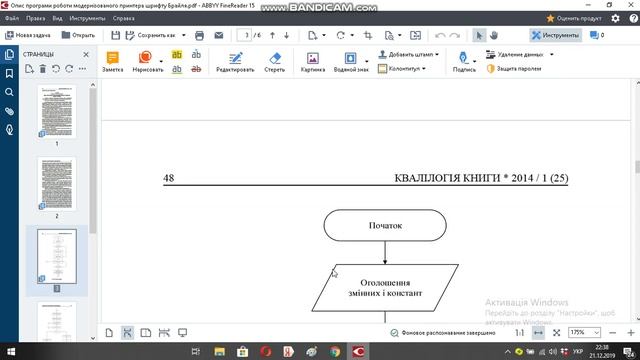Toggle fit to width button

538,333
